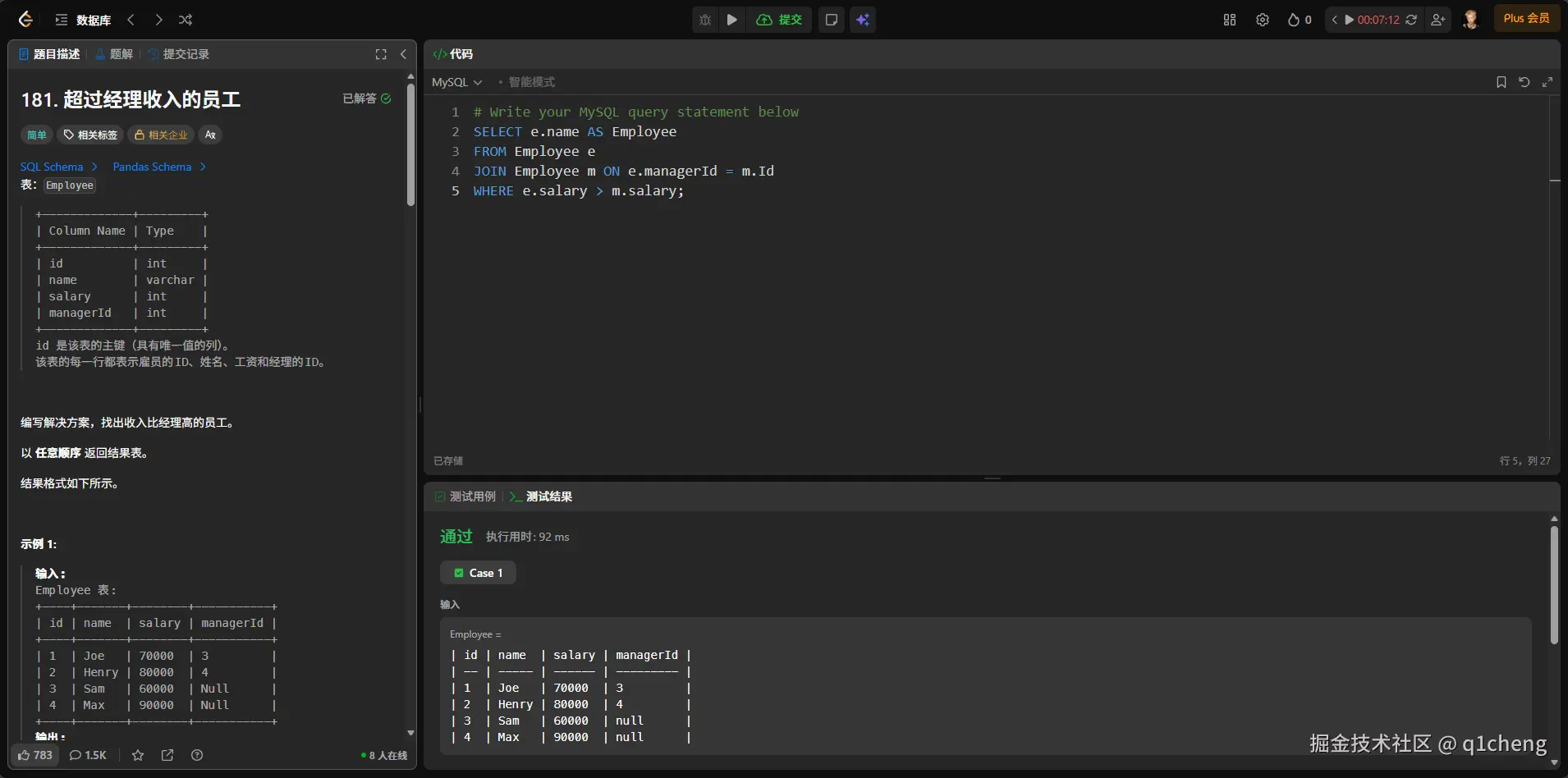Go to the previous problem arrow
Image resolution: width=1568 pixels, height=778 pixels.
pos(131,20)
